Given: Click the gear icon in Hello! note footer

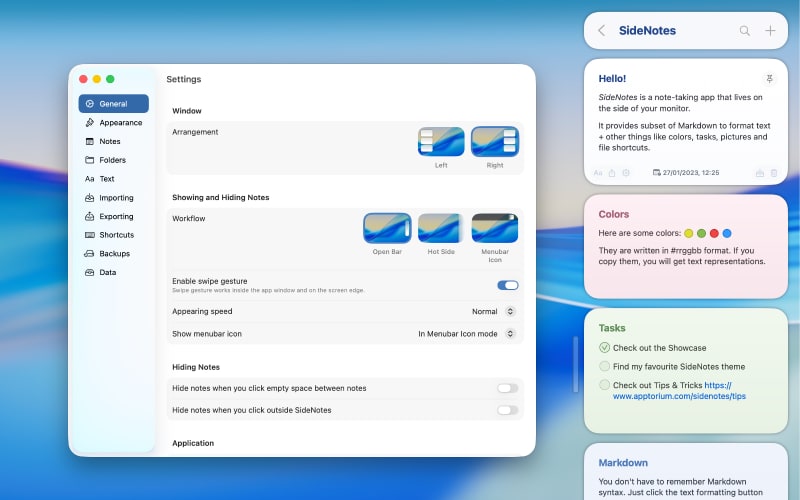Looking at the screenshot, I should tap(626, 173).
